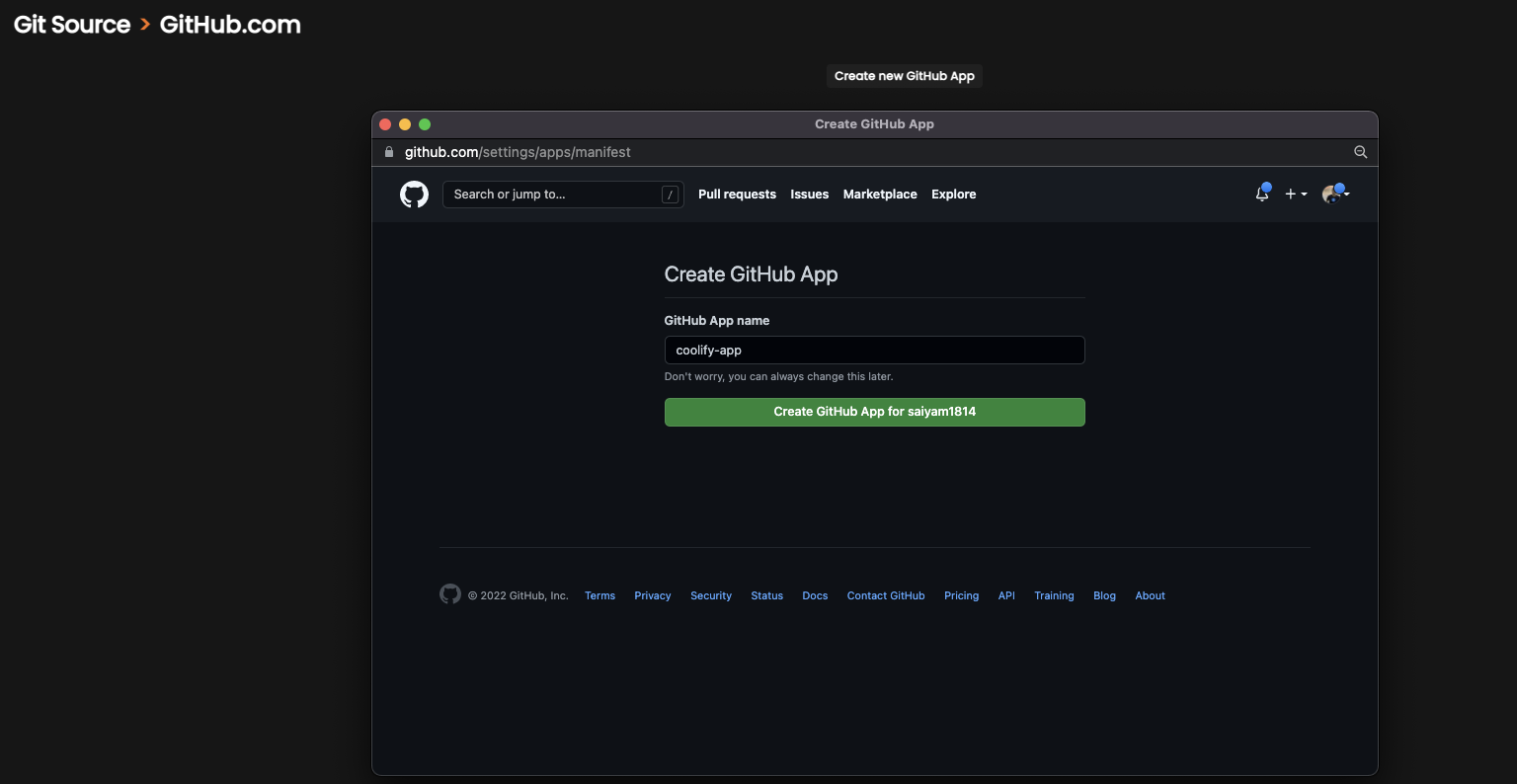The image size is (1517, 784).
Task: Open the Security footer link
Action: coord(711,595)
